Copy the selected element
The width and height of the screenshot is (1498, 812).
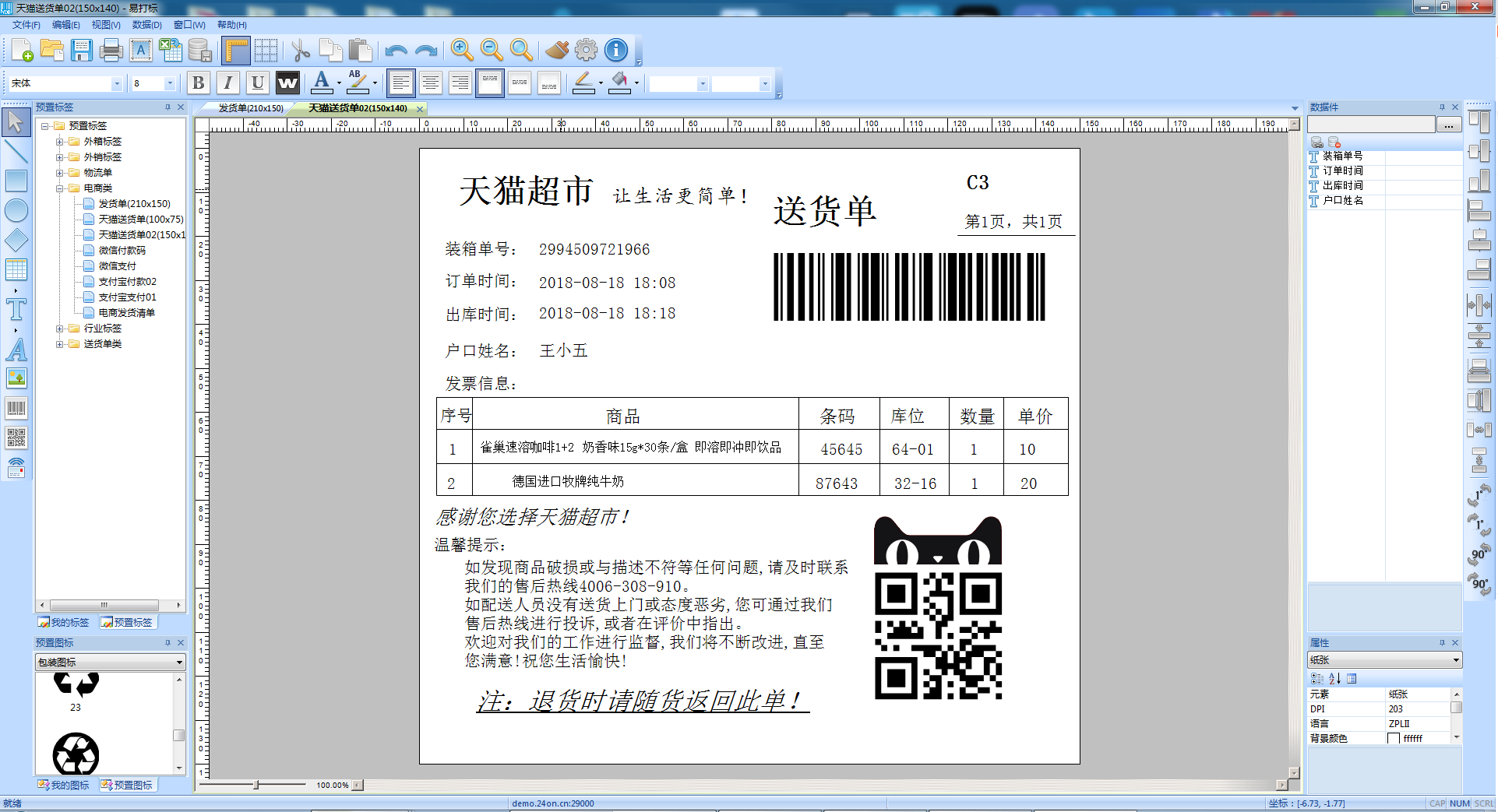coord(330,51)
